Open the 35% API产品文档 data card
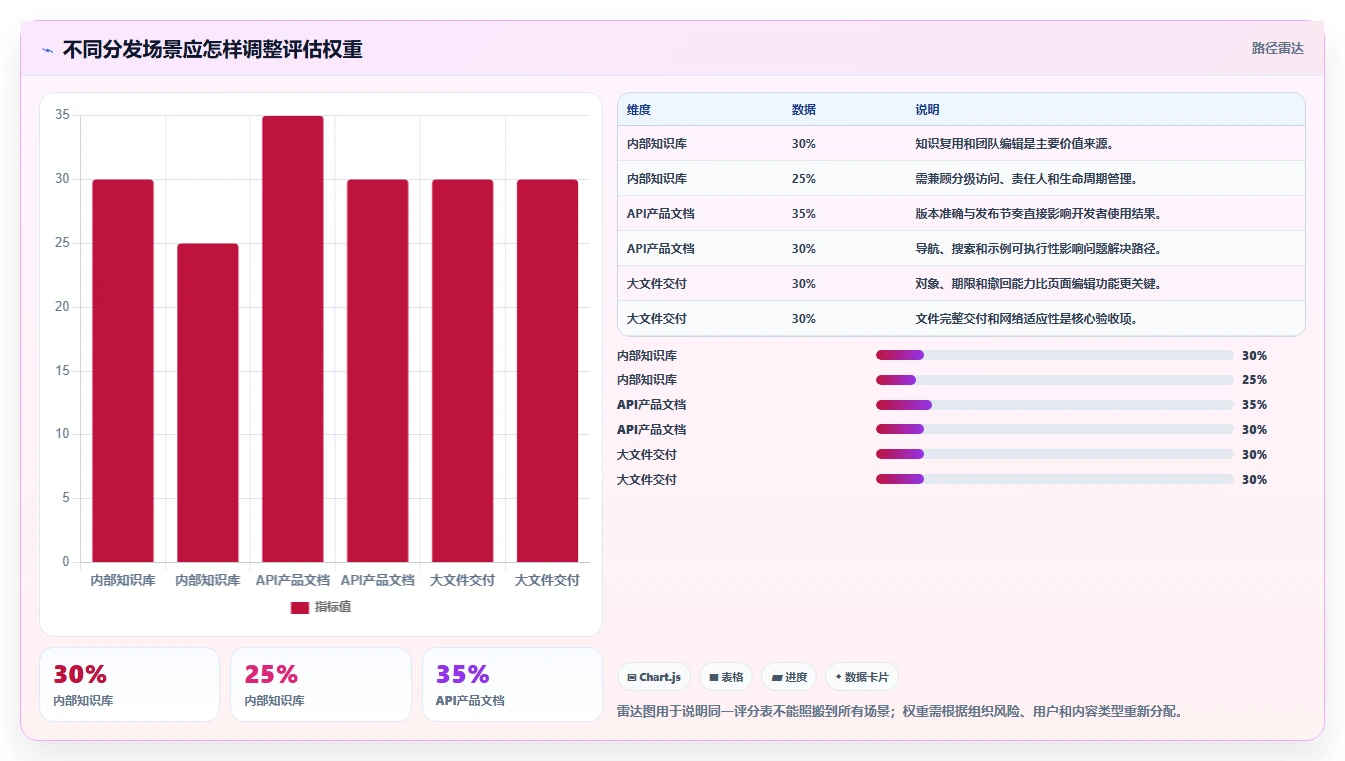The image size is (1345, 761). coord(512,685)
